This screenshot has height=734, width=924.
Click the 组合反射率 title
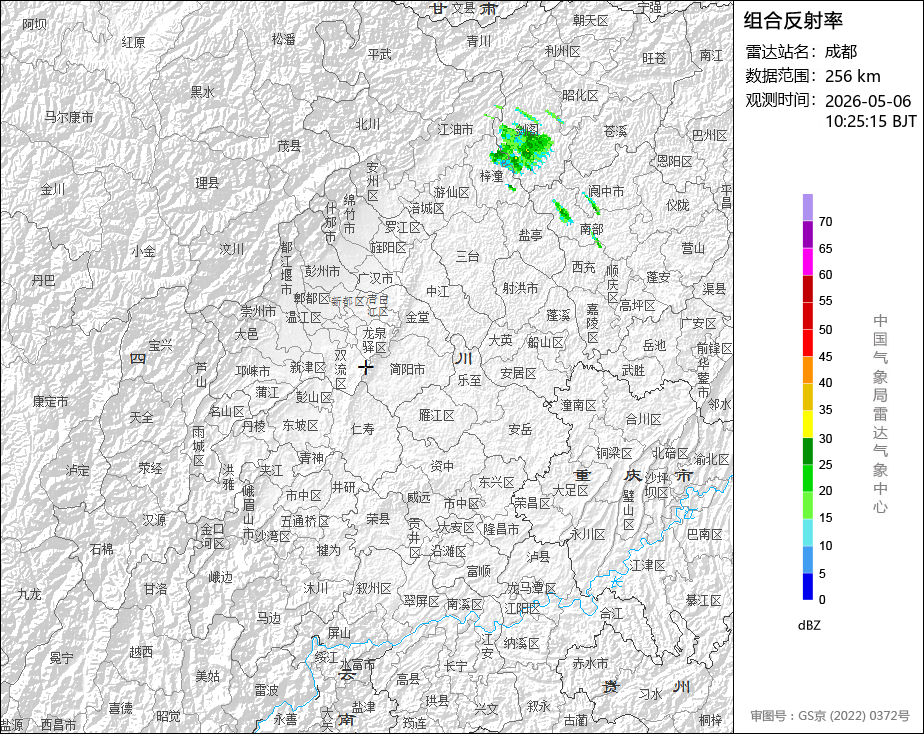pyautogui.click(x=793, y=21)
